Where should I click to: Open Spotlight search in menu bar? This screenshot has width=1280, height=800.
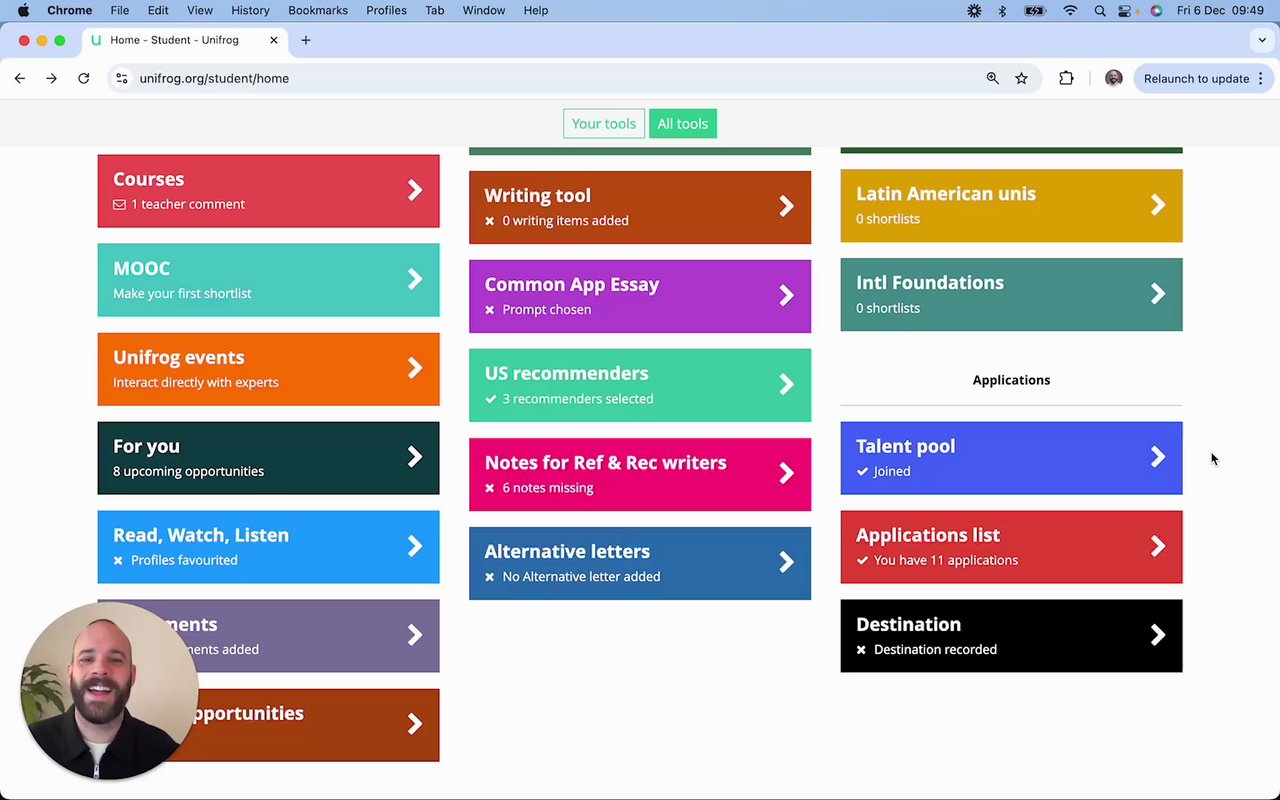click(1100, 10)
